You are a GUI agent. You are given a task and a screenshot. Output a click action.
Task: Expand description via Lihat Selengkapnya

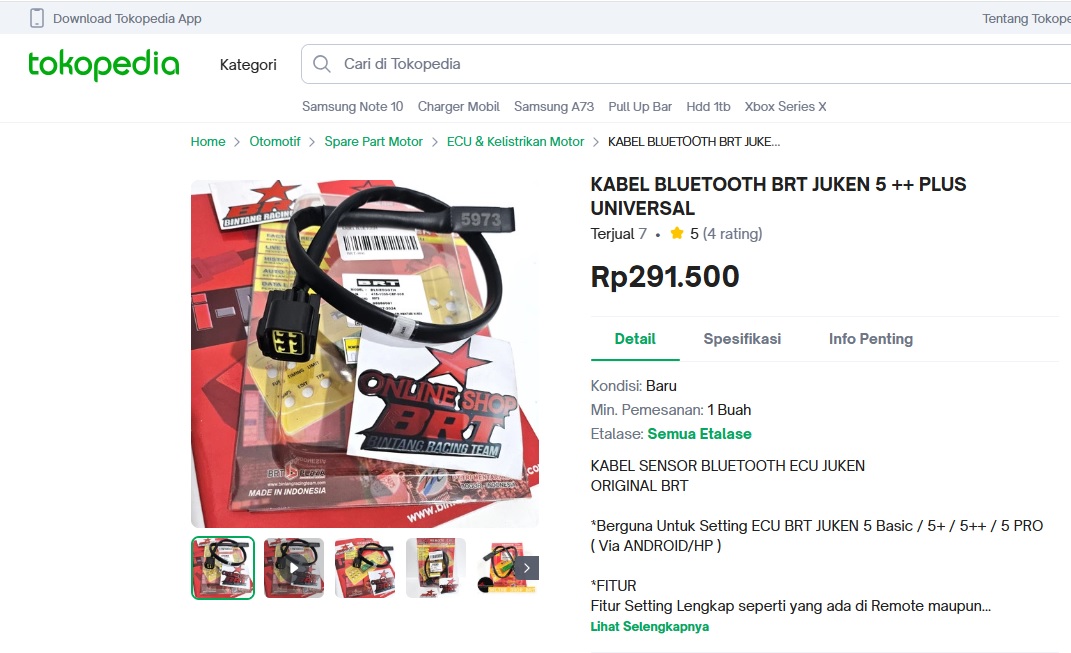tap(650, 626)
